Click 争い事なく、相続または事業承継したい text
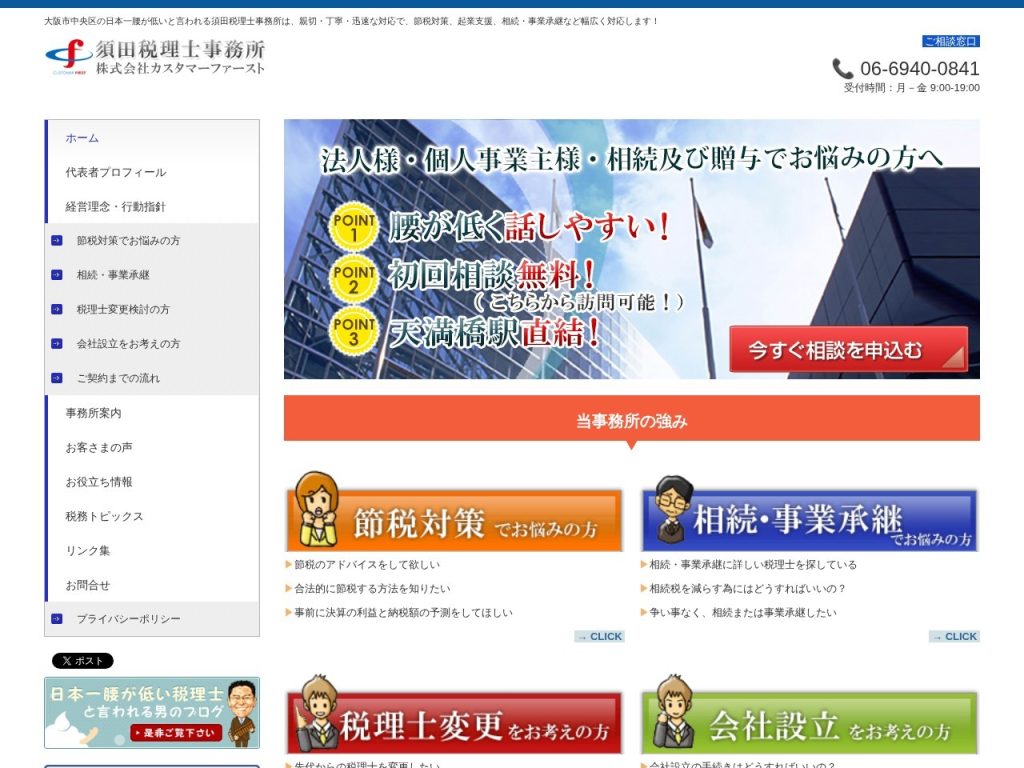This screenshot has width=1024, height=768. [x=743, y=613]
